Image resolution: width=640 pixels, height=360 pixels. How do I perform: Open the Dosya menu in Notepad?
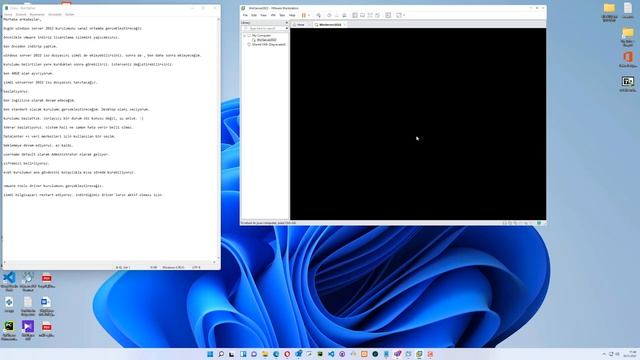tap(8, 14)
